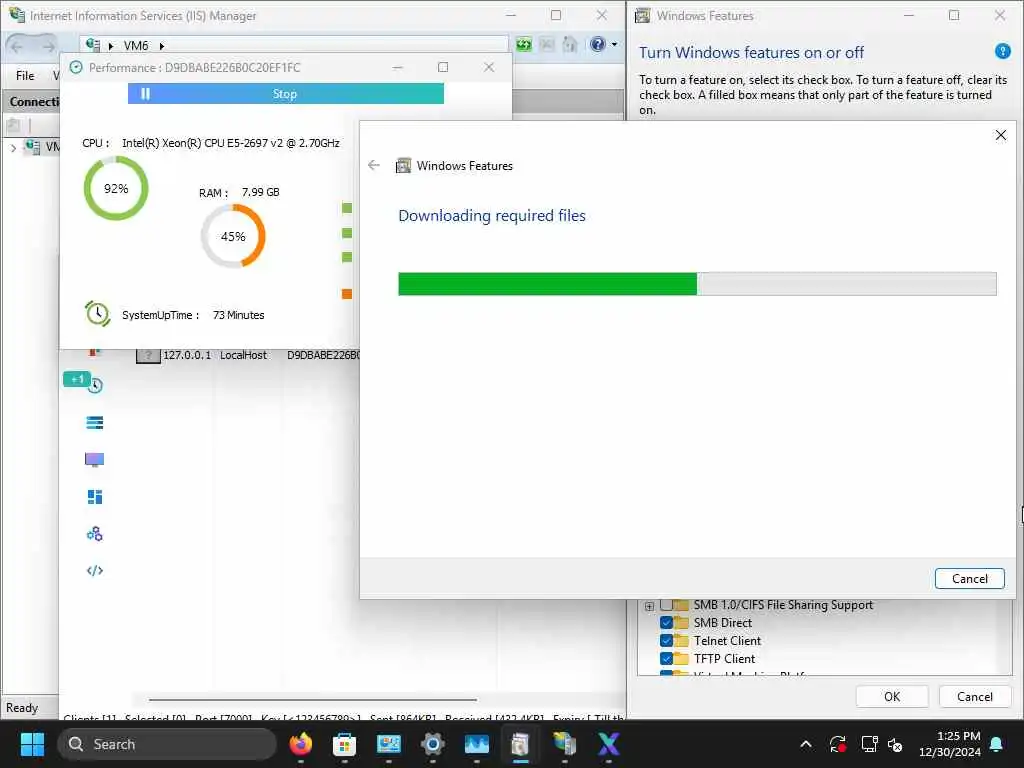This screenshot has height=768, width=1024.
Task: Open the notification bell
Action: click(x=997, y=744)
